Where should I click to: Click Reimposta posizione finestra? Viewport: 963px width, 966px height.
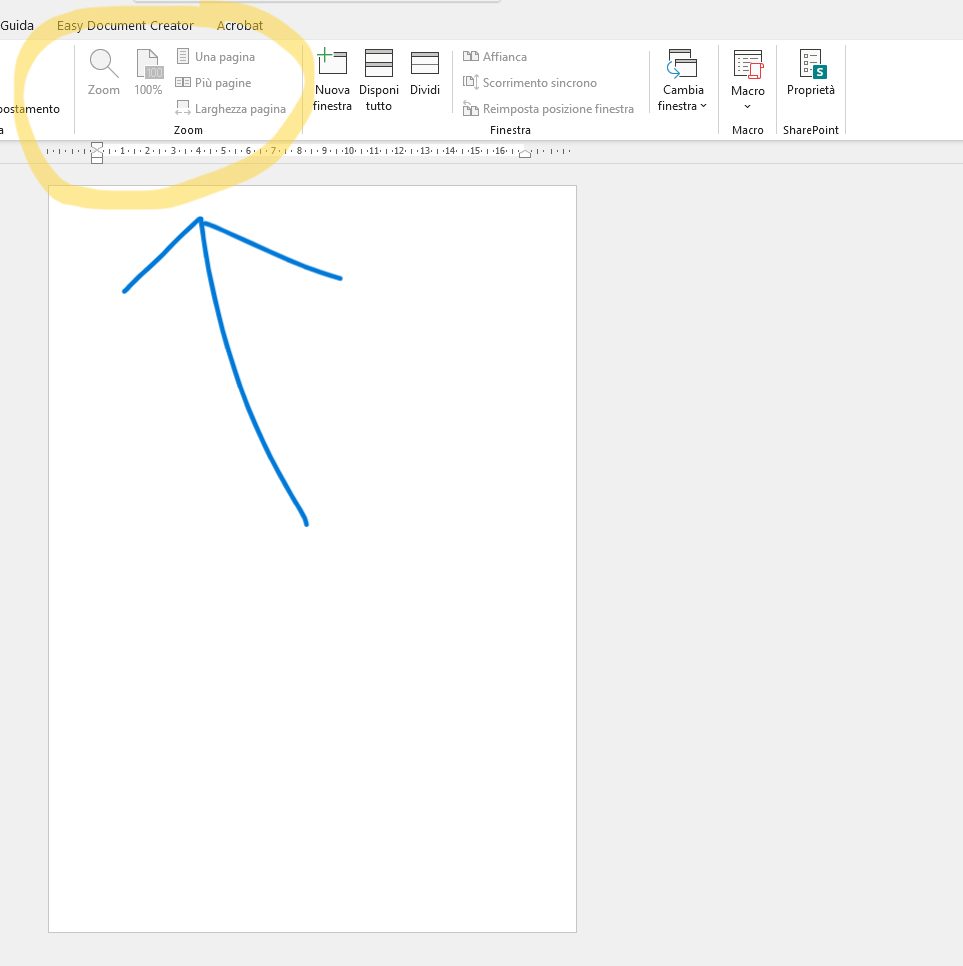coord(548,108)
